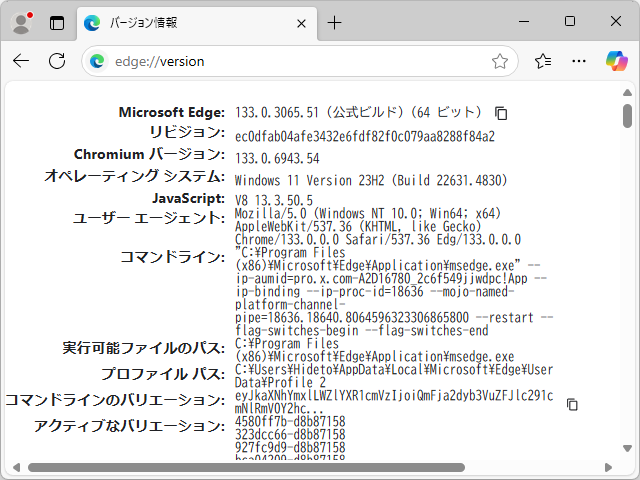Click the Chromium バージョン: label
640x480 pixels.
(x=149, y=154)
